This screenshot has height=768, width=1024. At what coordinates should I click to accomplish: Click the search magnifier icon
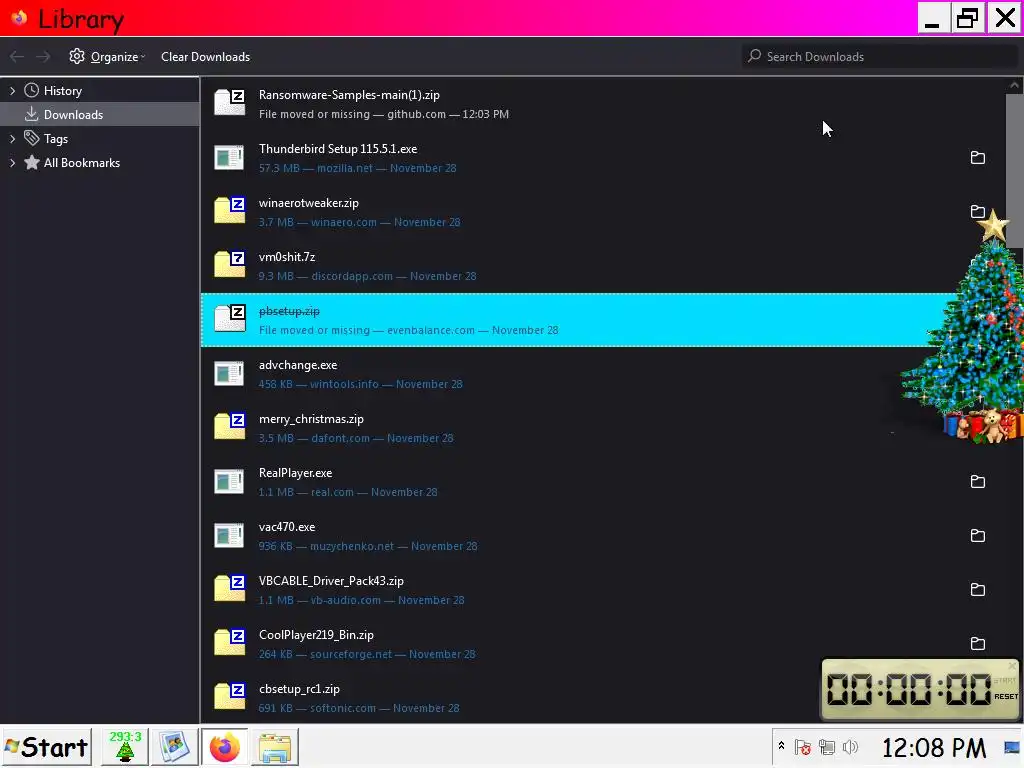click(x=754, y=56)
